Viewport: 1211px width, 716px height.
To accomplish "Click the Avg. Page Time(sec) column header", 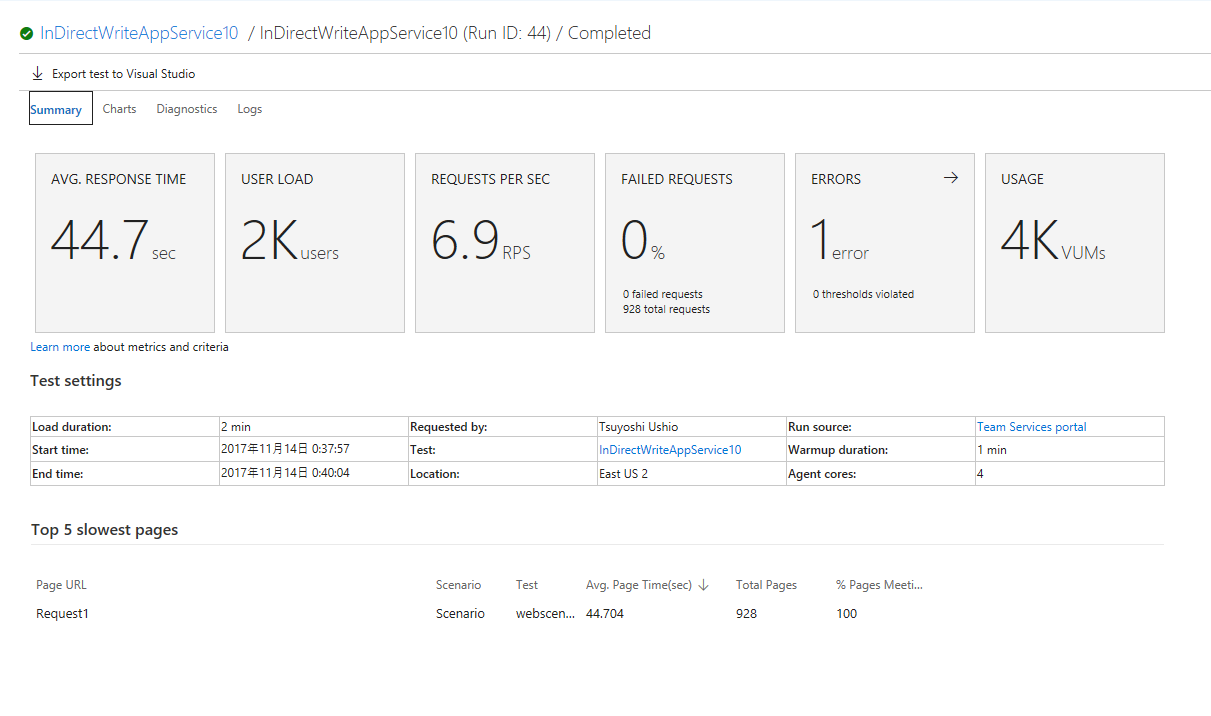I will coord(639,585).
